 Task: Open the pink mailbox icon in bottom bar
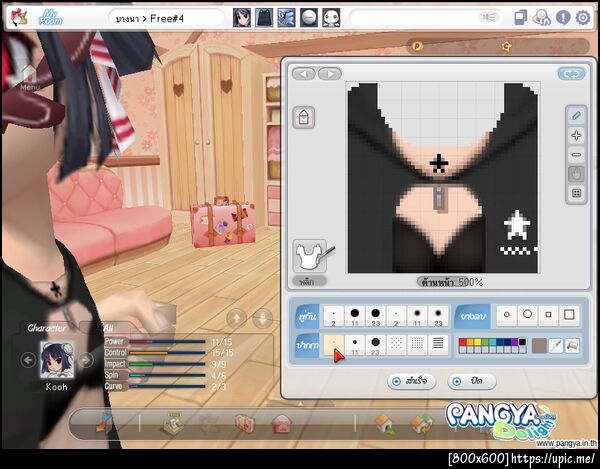pyautogui.click(x=282, y=424)
